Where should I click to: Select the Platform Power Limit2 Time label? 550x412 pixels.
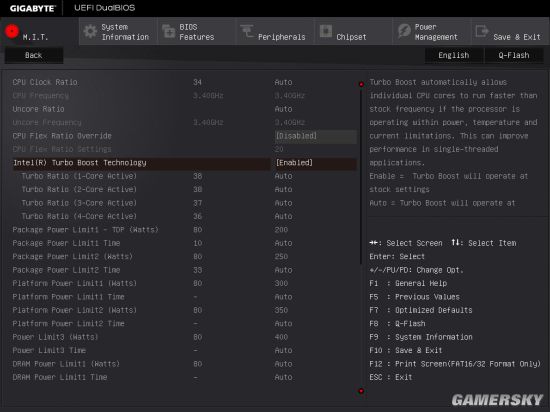[68, 324]
